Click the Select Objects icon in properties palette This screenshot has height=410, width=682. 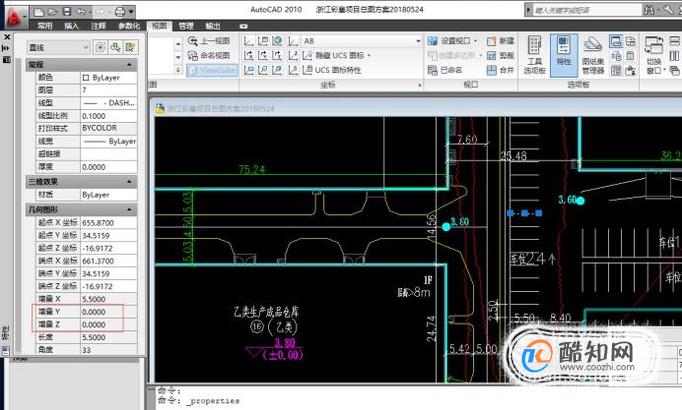click(115, 47)
